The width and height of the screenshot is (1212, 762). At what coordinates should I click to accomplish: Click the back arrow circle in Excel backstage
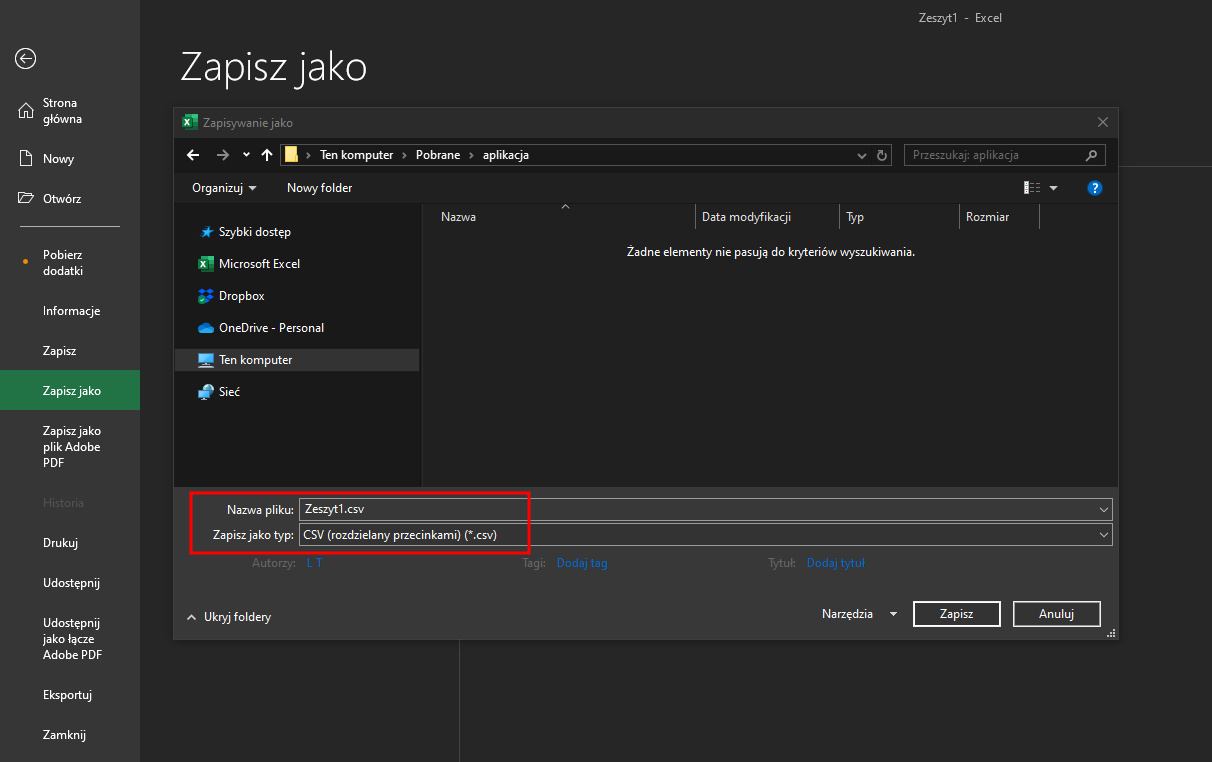[26, 59]
